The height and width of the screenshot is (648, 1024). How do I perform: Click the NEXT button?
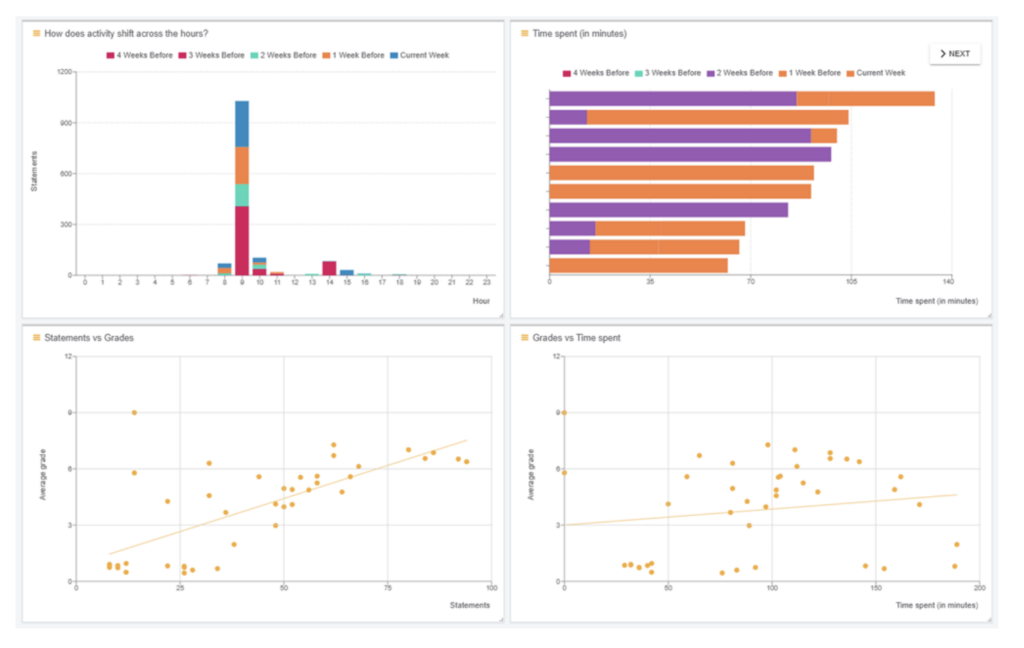[x=955, y=53]
